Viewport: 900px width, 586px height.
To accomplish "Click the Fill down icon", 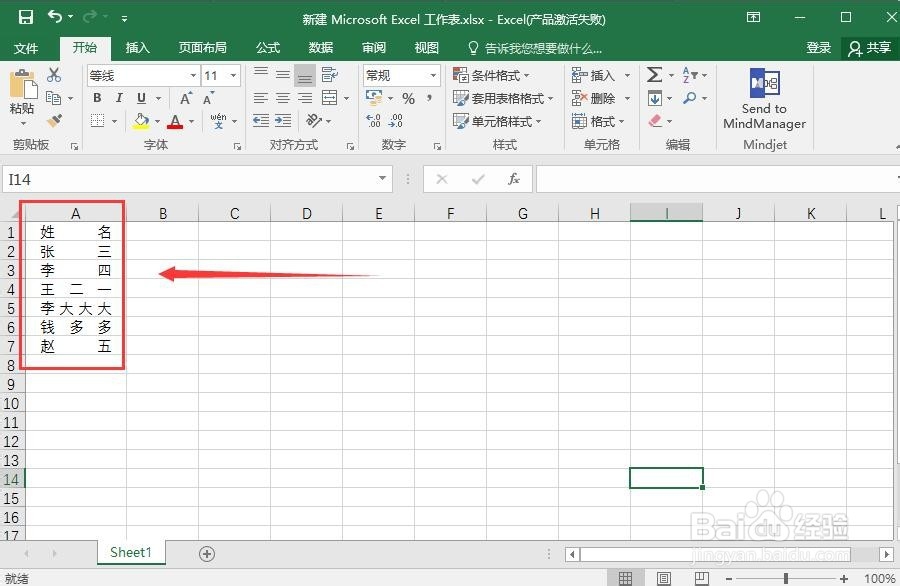I will (654, 98).
